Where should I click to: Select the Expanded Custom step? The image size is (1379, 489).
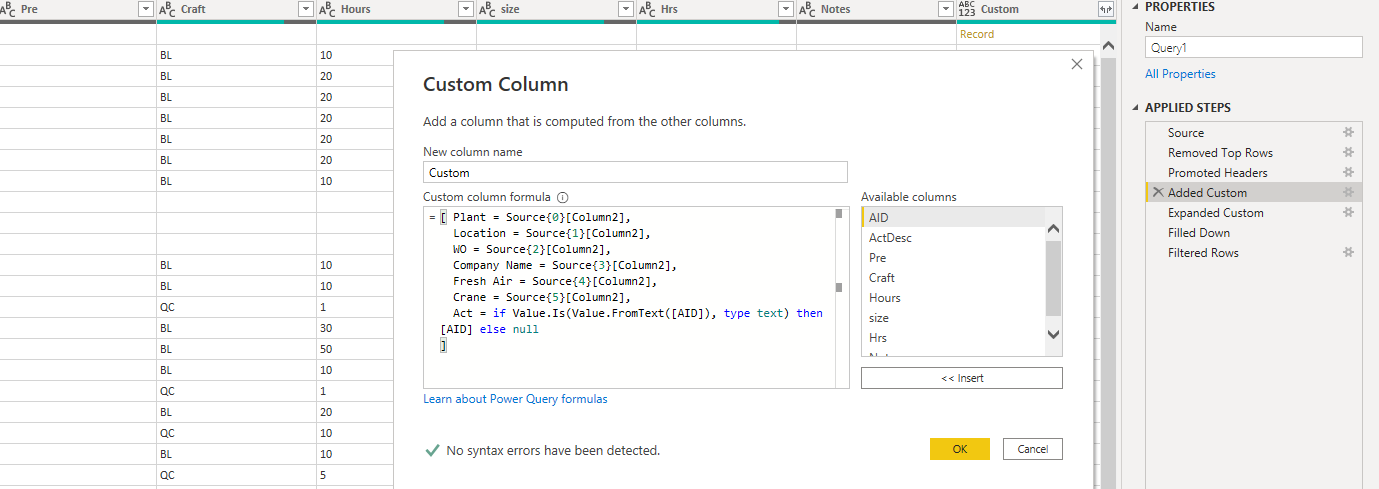pyautogui.click(x=1252, y=213)
